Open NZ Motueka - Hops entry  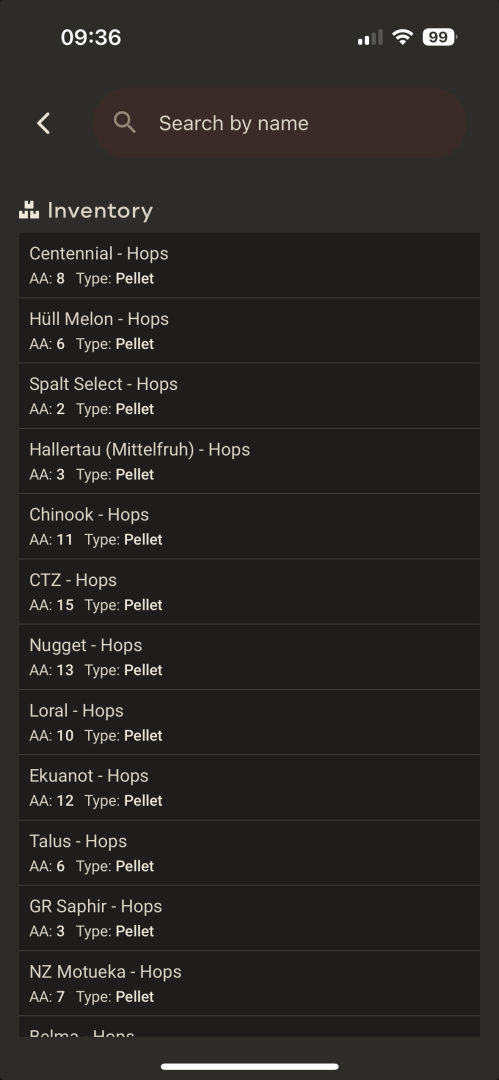pyautogui.click(x=250, y=984)
